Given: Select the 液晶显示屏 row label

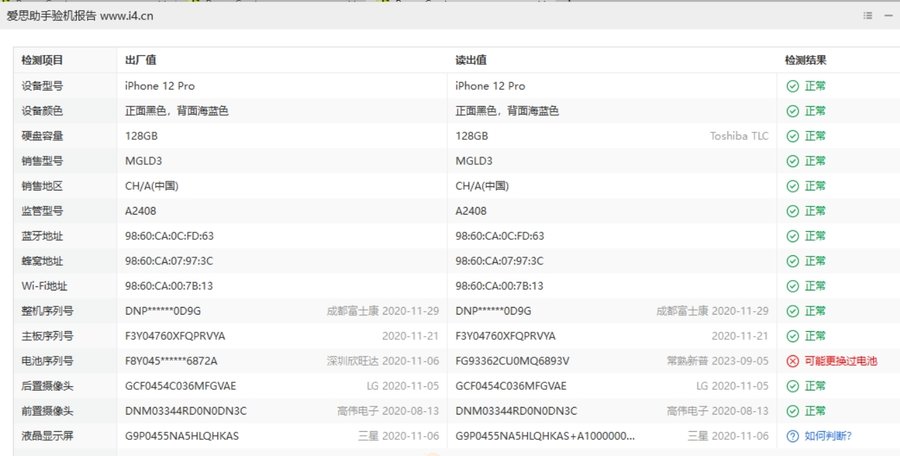Looking at the screenshot, I should pos(48,436).
